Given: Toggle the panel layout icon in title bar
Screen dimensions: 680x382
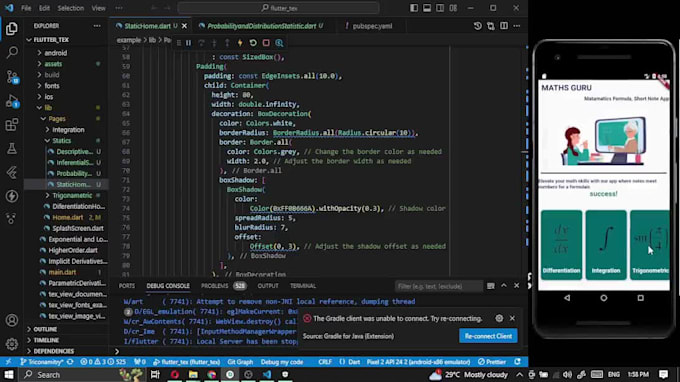Looking at the screenshot, I should [427, 8].
